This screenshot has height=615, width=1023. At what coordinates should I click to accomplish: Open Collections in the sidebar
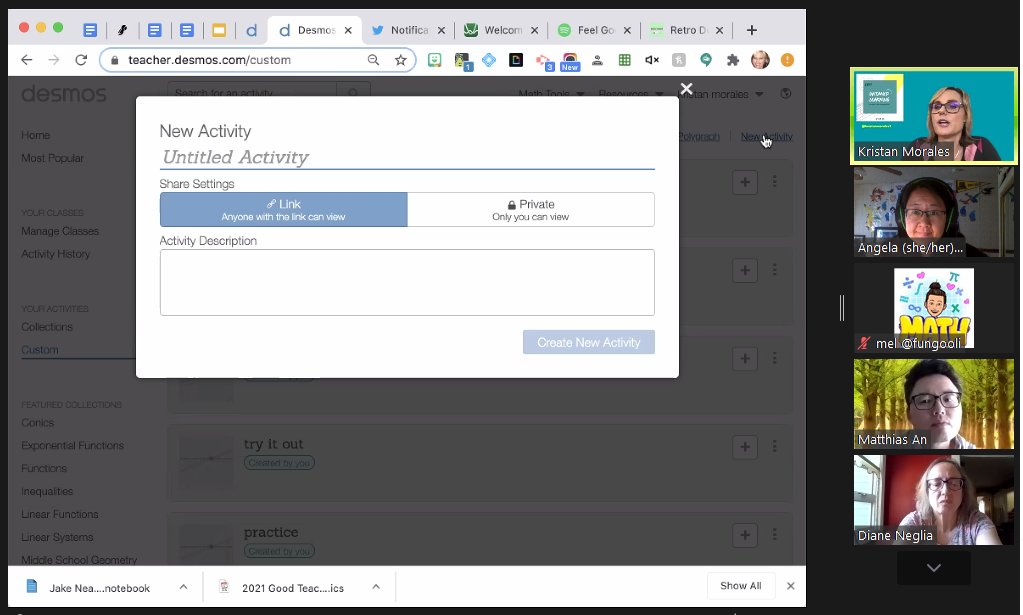[x=46, y=327]
